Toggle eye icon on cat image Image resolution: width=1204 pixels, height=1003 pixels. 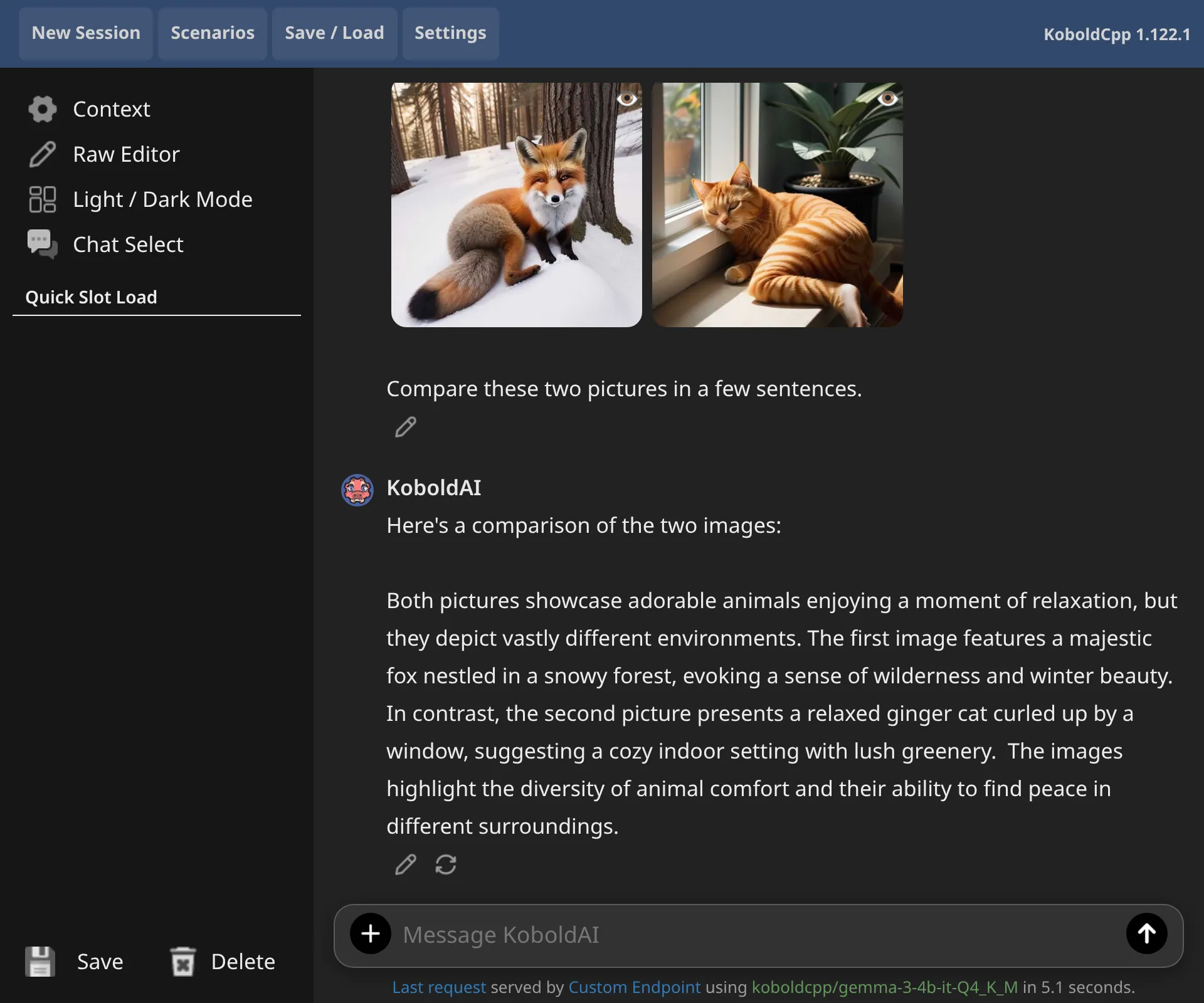point(887,98)
